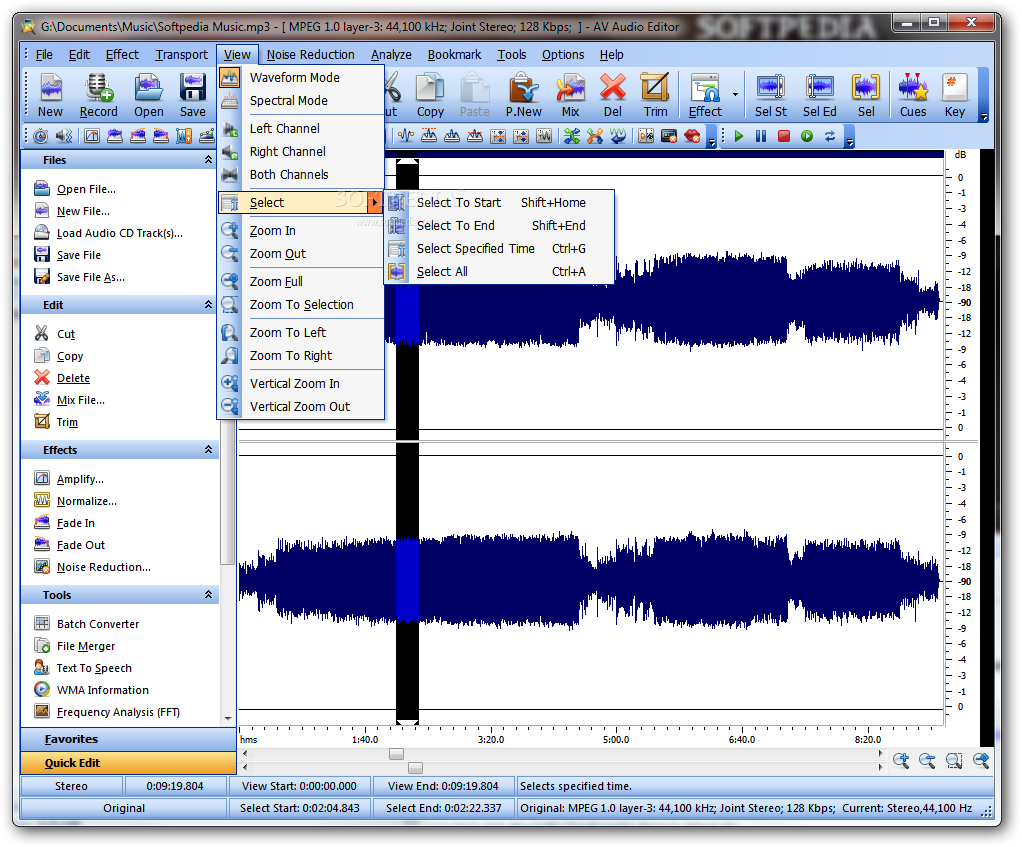
Task: Expand effects toolbar overflow options arrow
Action: point(712,142)
